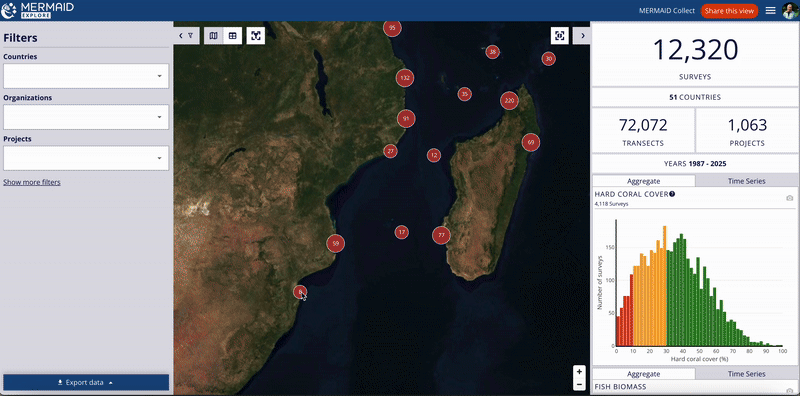Click the Share this view button
Image resolution: width=800 pixels, height=396 pixels.
(x=729, y=11)
